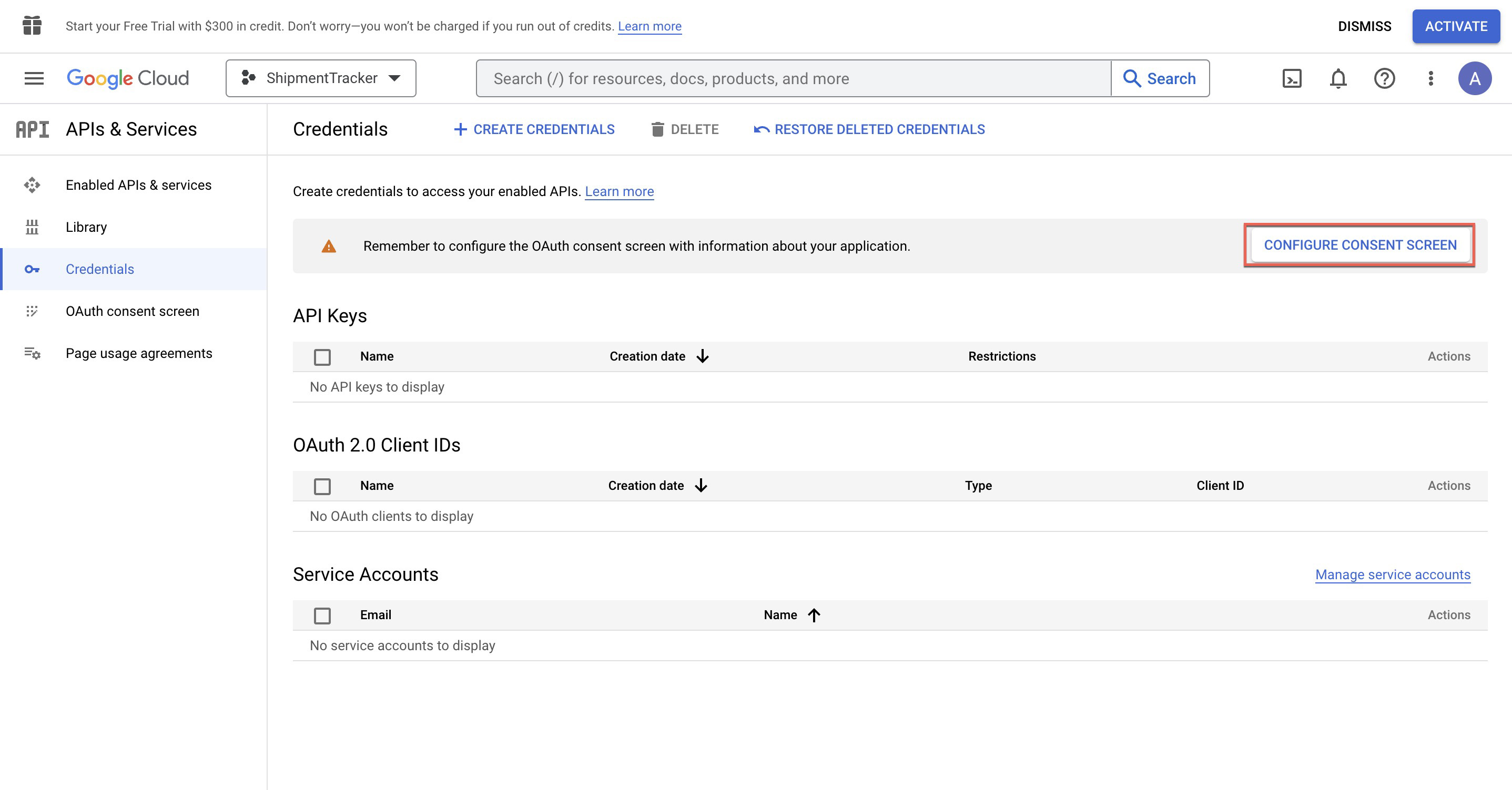Click the Learn more link in credentials description
Viewport: 1512px width, 790px height.
click(x=619, y=191)
